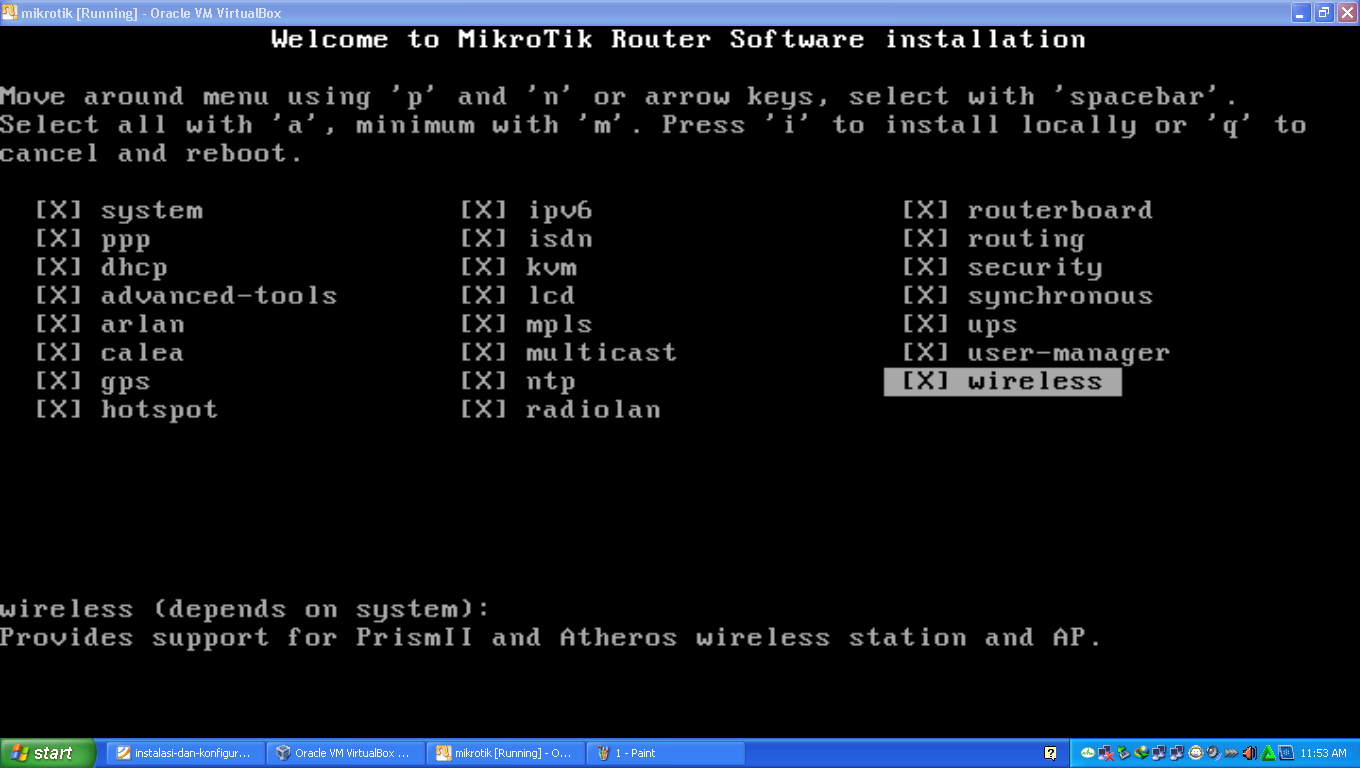Select the ntp package entry
The width and height of the screenshot is (1360, 768).
(518, 381)
